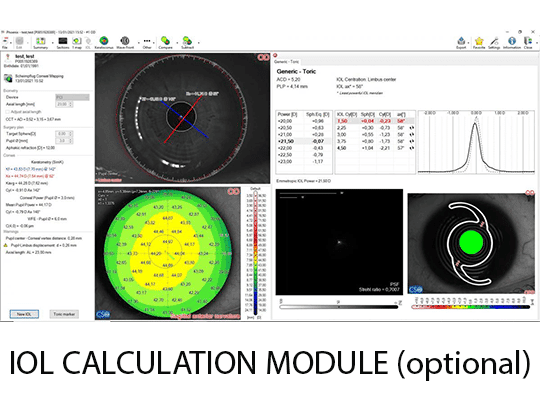Screen dimensions: 540x400
Task: Click the Axial length stepper field
Action: [64, 104]
